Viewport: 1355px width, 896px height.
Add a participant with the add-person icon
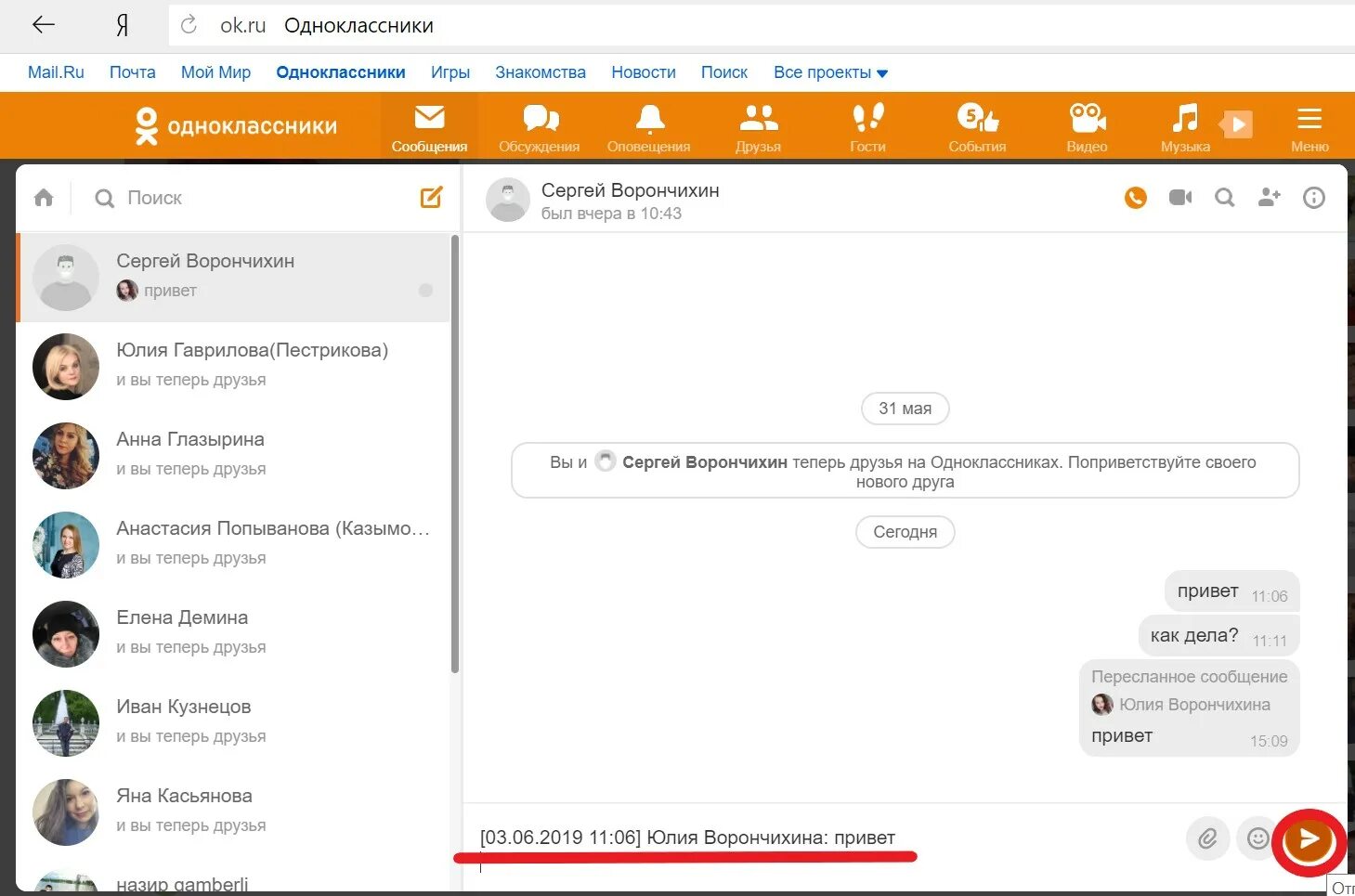click(x=1270, y=197)
